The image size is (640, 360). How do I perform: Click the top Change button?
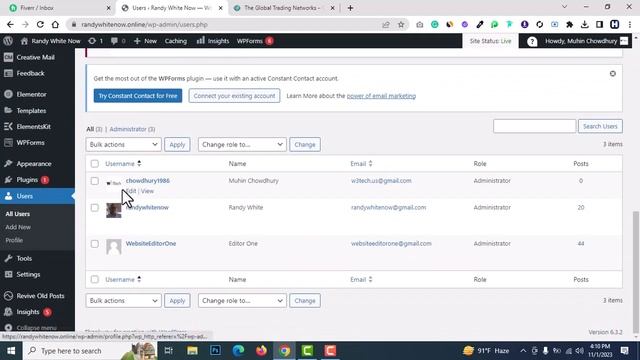pos(305,144)
